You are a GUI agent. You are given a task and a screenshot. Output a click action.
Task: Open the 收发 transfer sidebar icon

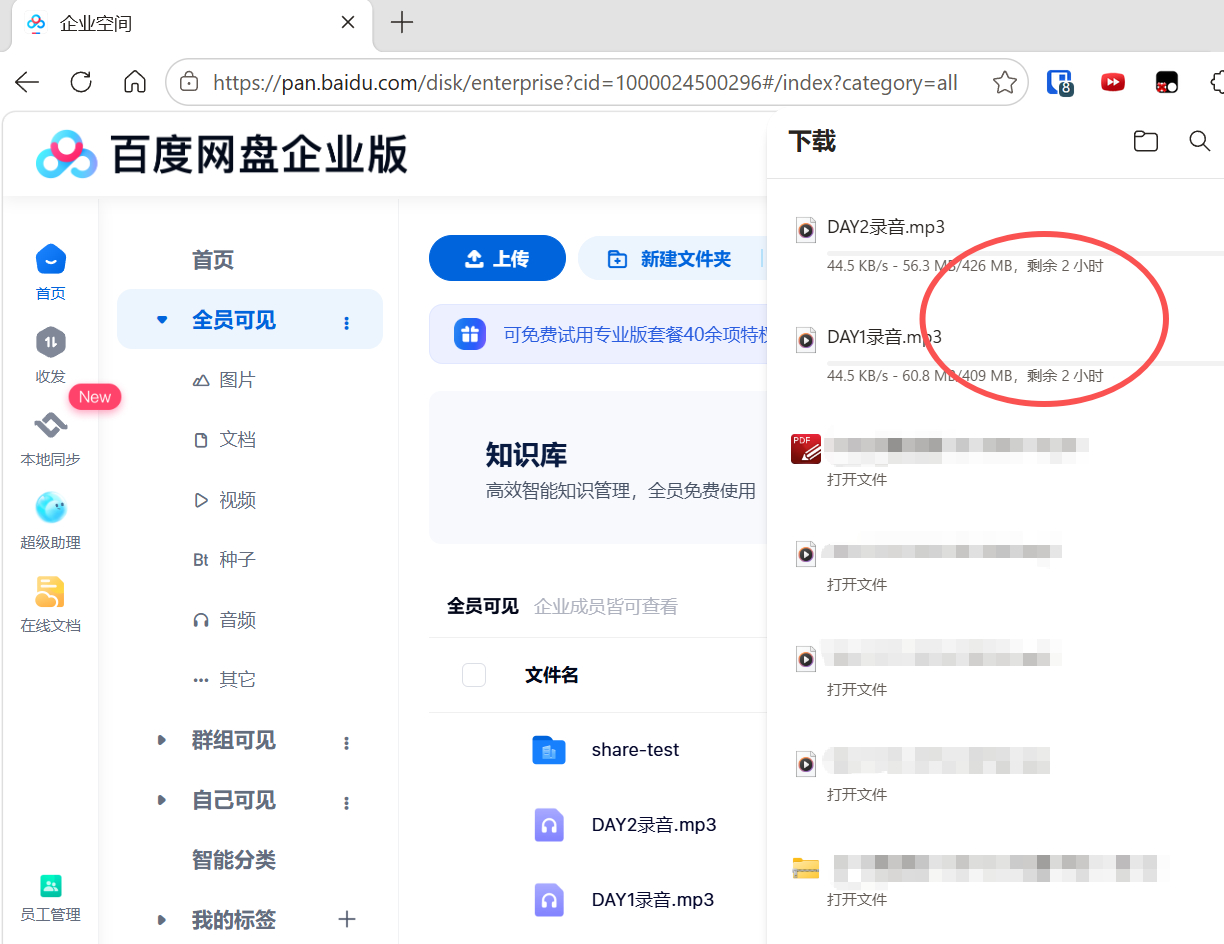point(51,342)
